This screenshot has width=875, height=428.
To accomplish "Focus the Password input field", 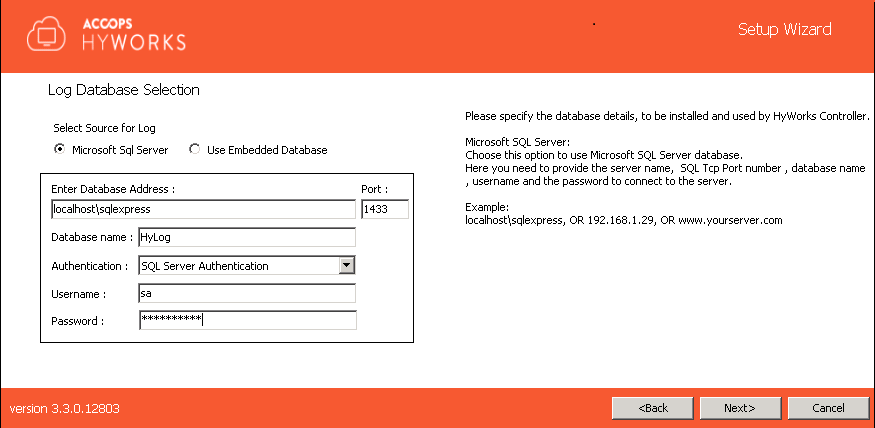I will tap(247, 320).
